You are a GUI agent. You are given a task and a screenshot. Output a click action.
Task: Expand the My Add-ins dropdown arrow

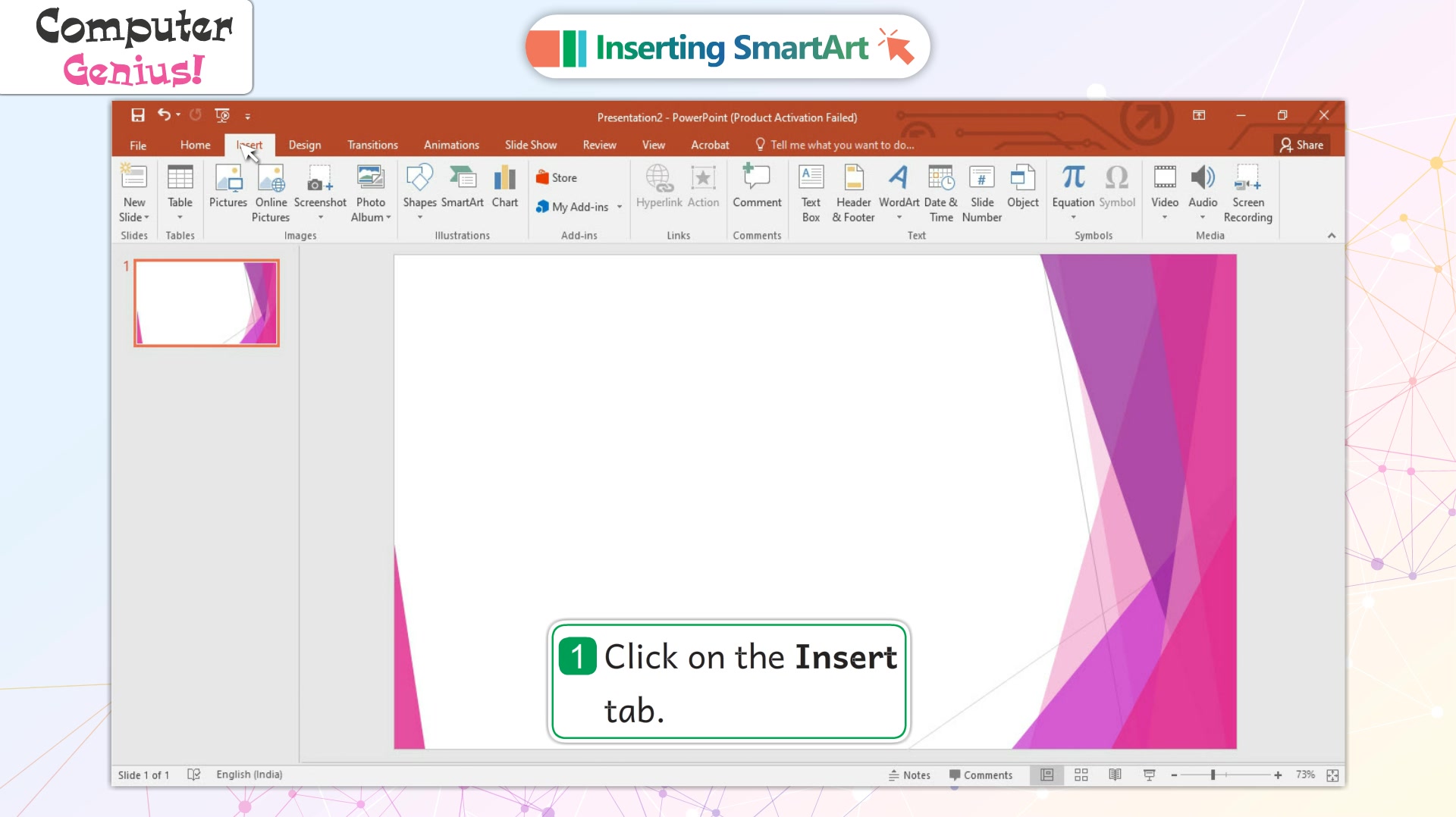coord(620,207)
